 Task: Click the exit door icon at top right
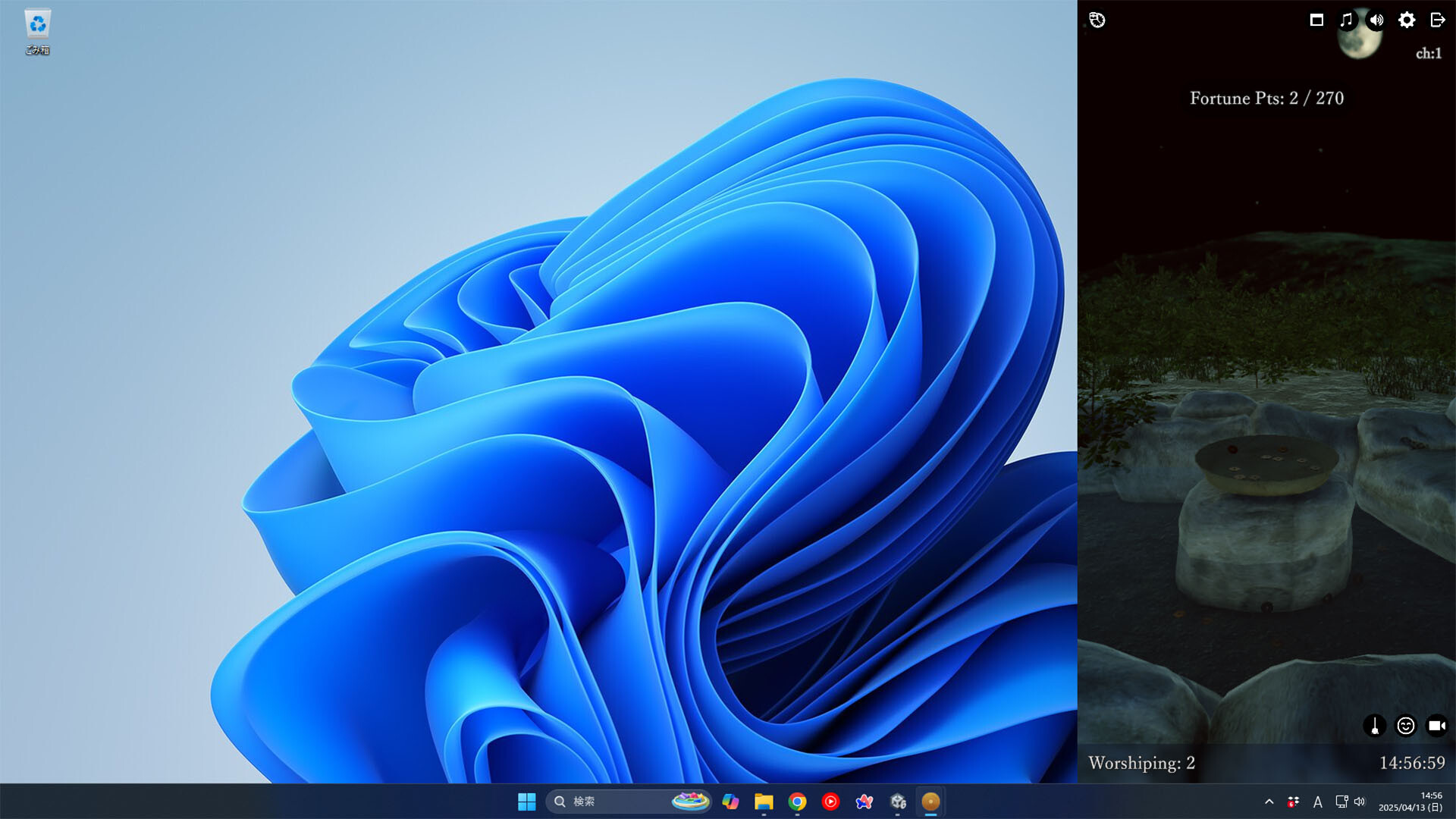point(1437,20)
